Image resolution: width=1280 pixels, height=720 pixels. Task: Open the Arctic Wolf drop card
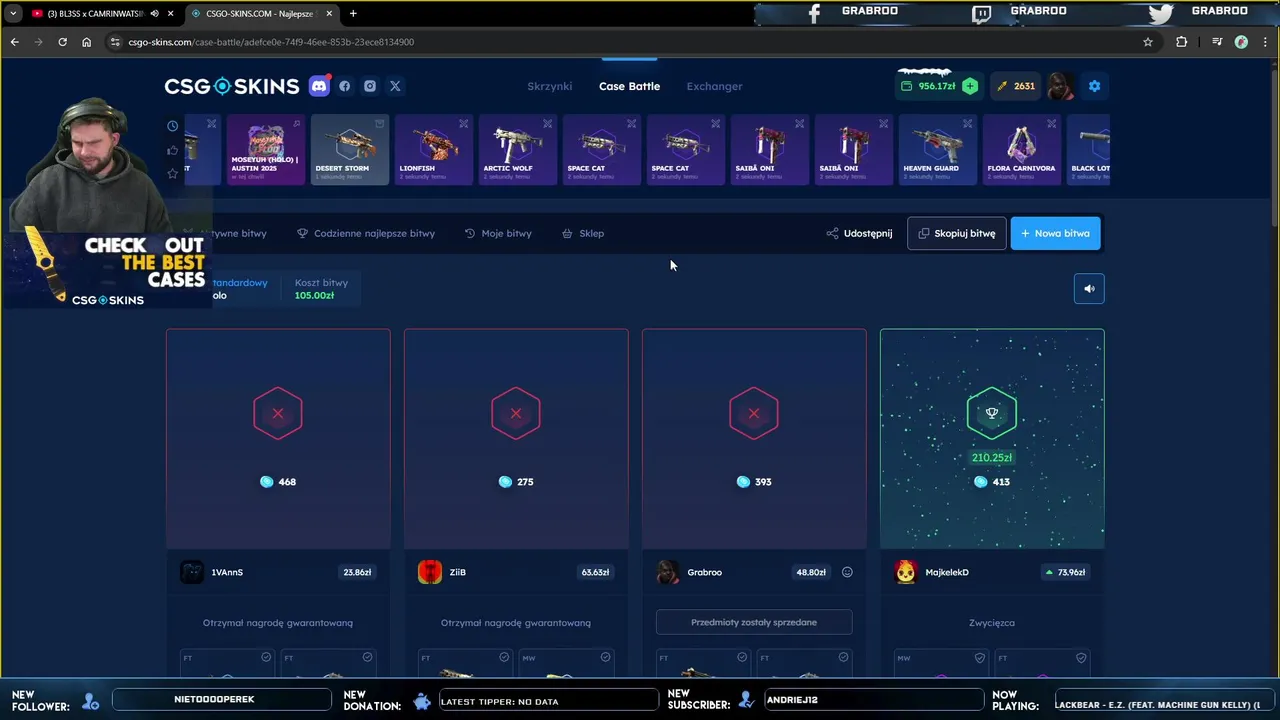click(x=518, y=149)
